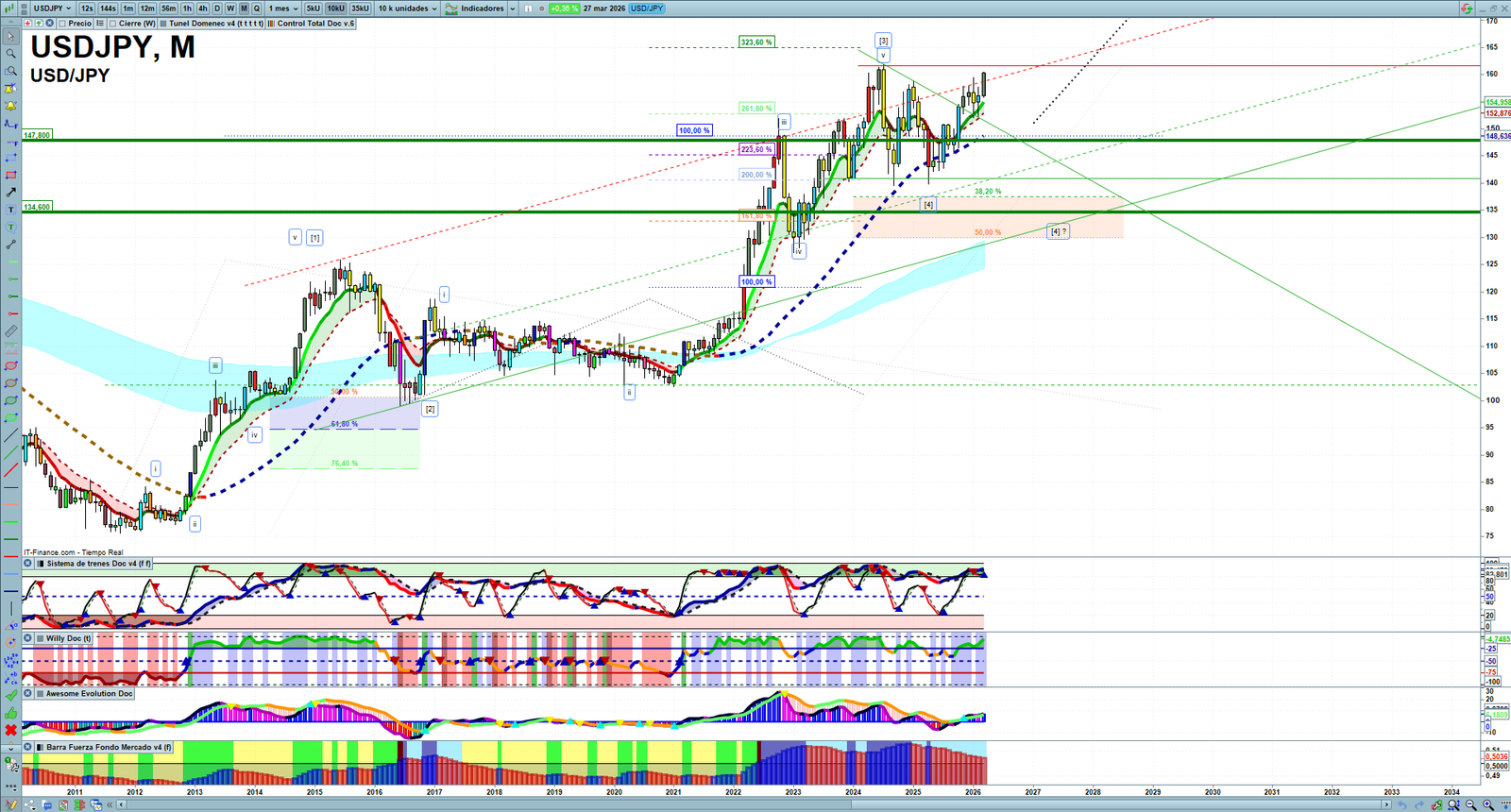Screen dimensions: 1511x812
Task: Select the text box T tool
Action: [x=10, y=210]
